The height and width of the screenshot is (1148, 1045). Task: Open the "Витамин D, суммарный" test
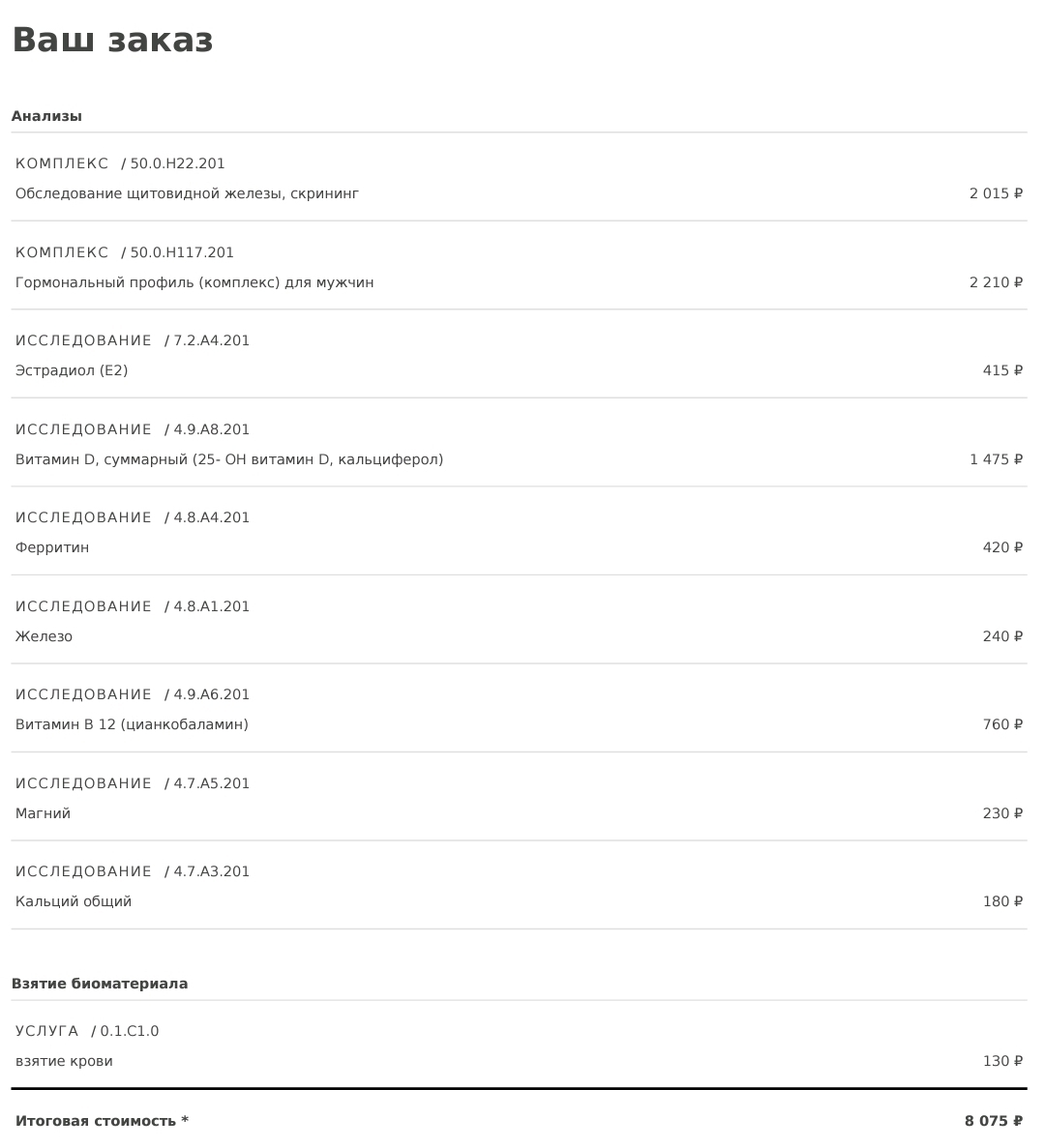(229, 459)
